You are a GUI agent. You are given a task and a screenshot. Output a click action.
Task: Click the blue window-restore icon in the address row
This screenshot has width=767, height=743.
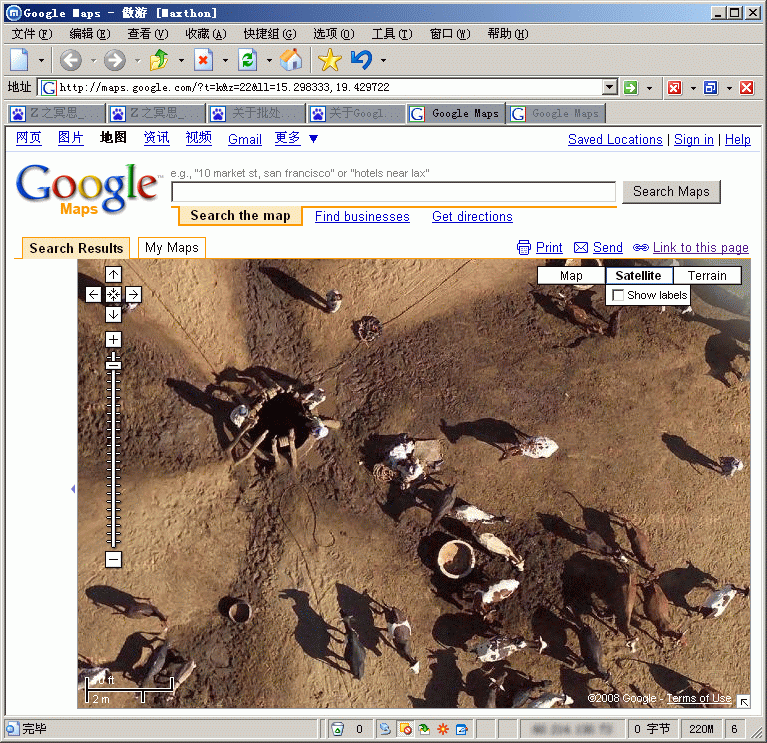(x=710, y=88)
